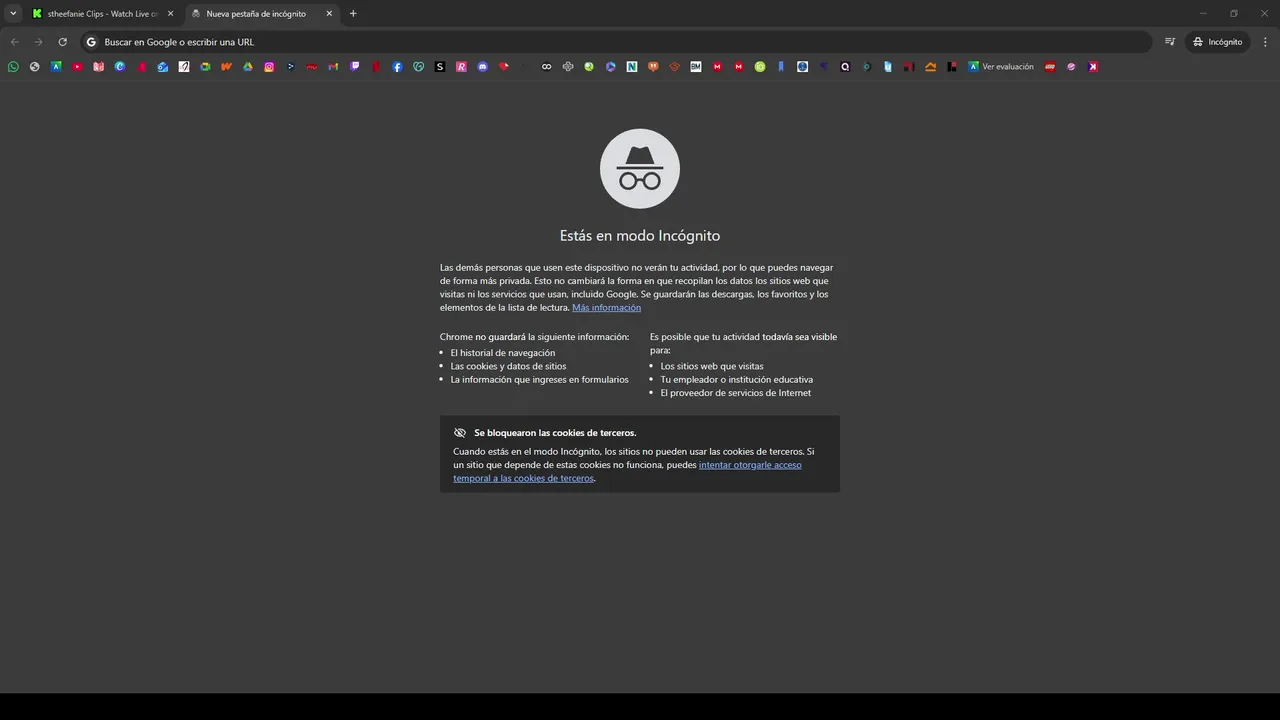1280x720 pixels.
Task: Expand the tab search dropdown
Action: 13,14
